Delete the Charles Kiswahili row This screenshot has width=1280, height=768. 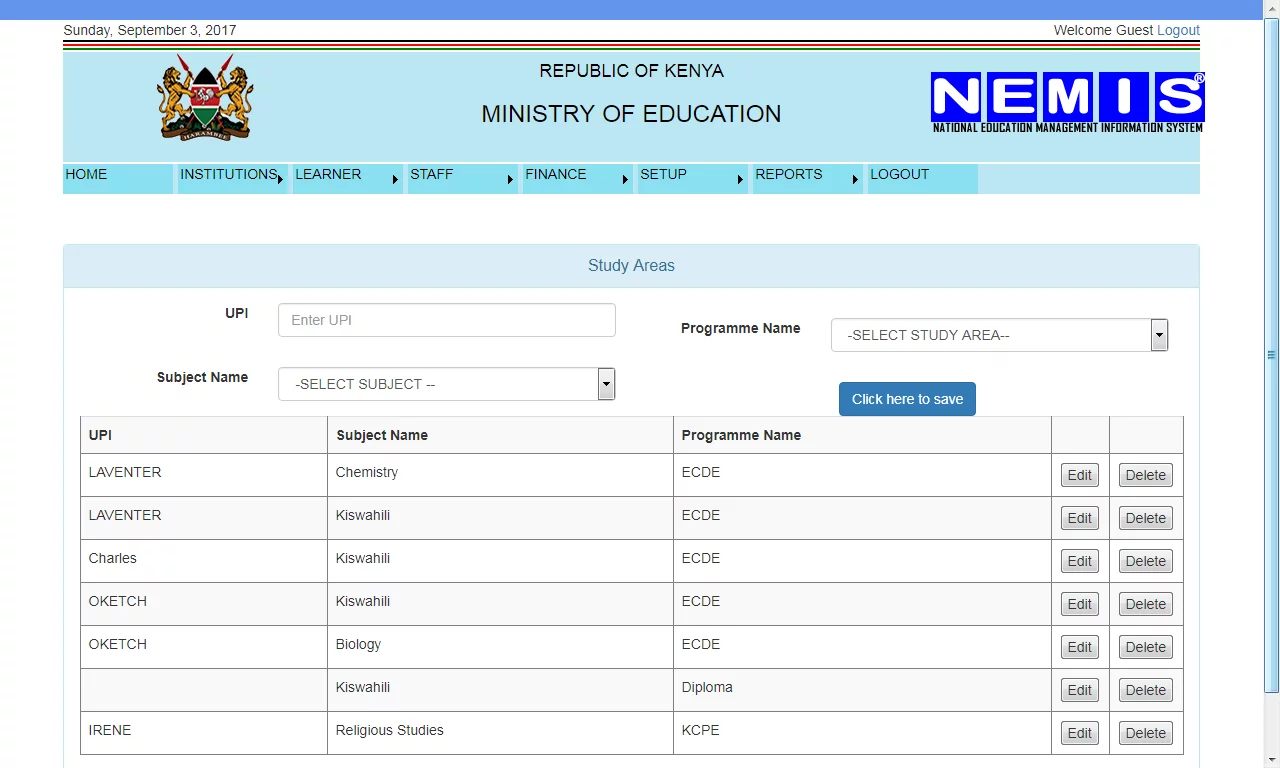click(x=1145, y=561)
